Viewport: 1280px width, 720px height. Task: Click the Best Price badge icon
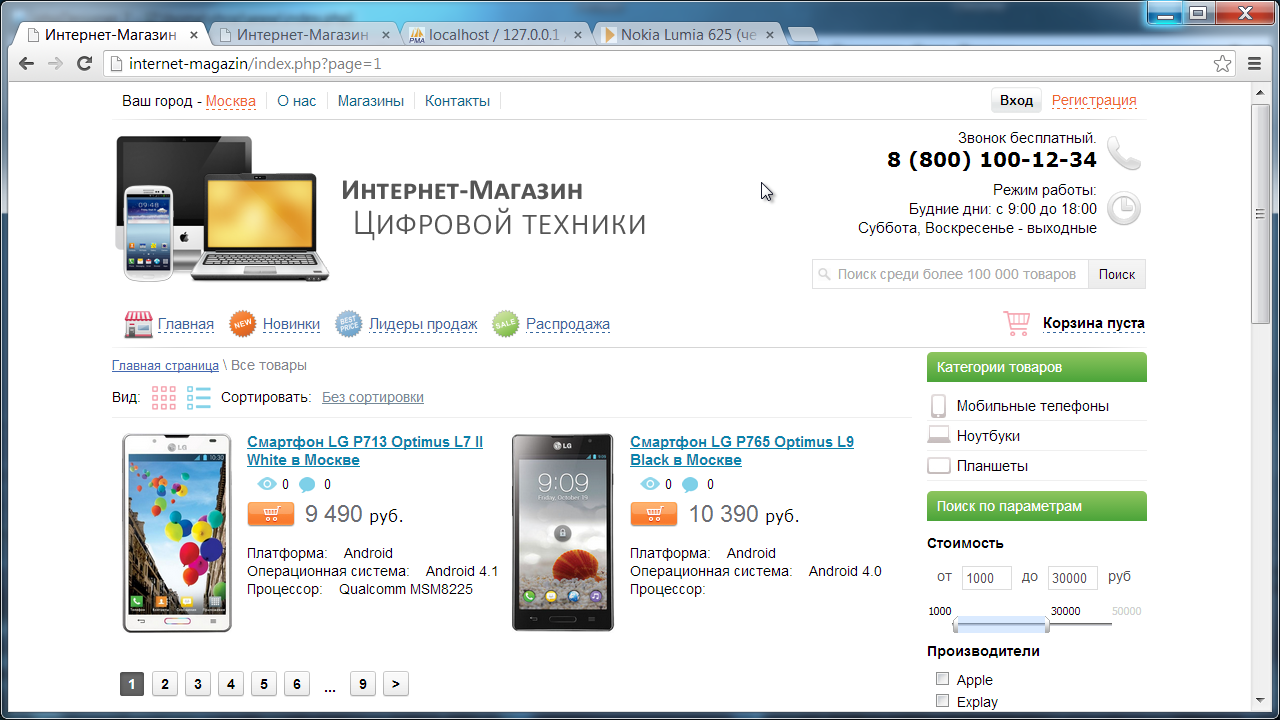(349, 324)
